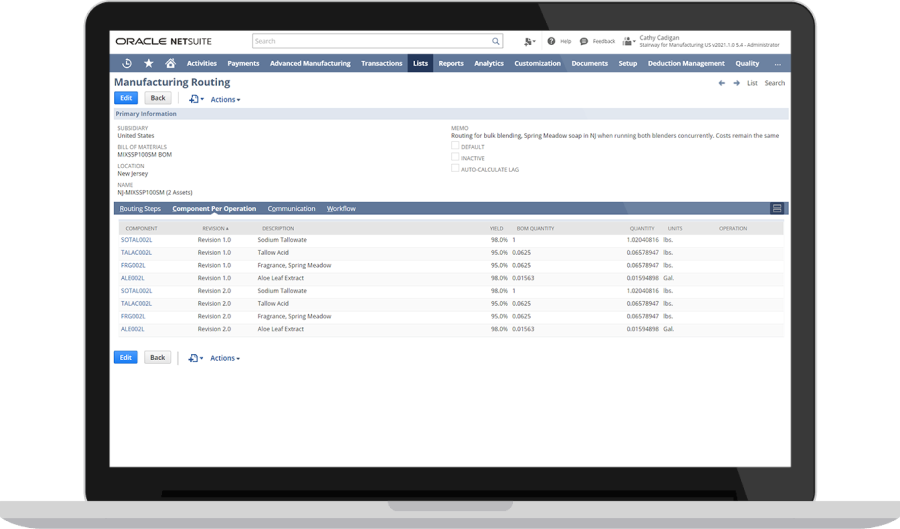Image resolution: width=900 pixels, height=529 pixels.
Task: Expand the top Actions dropdown
Action: tap(225, 99)
